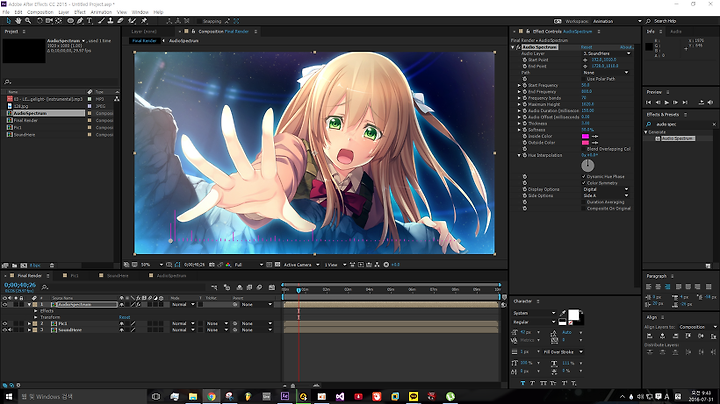Click the Start Point crosshair picker
Image resolution: width=720 pixels, height=404 pixels.
pyautogui.click(x=585, y=60)
